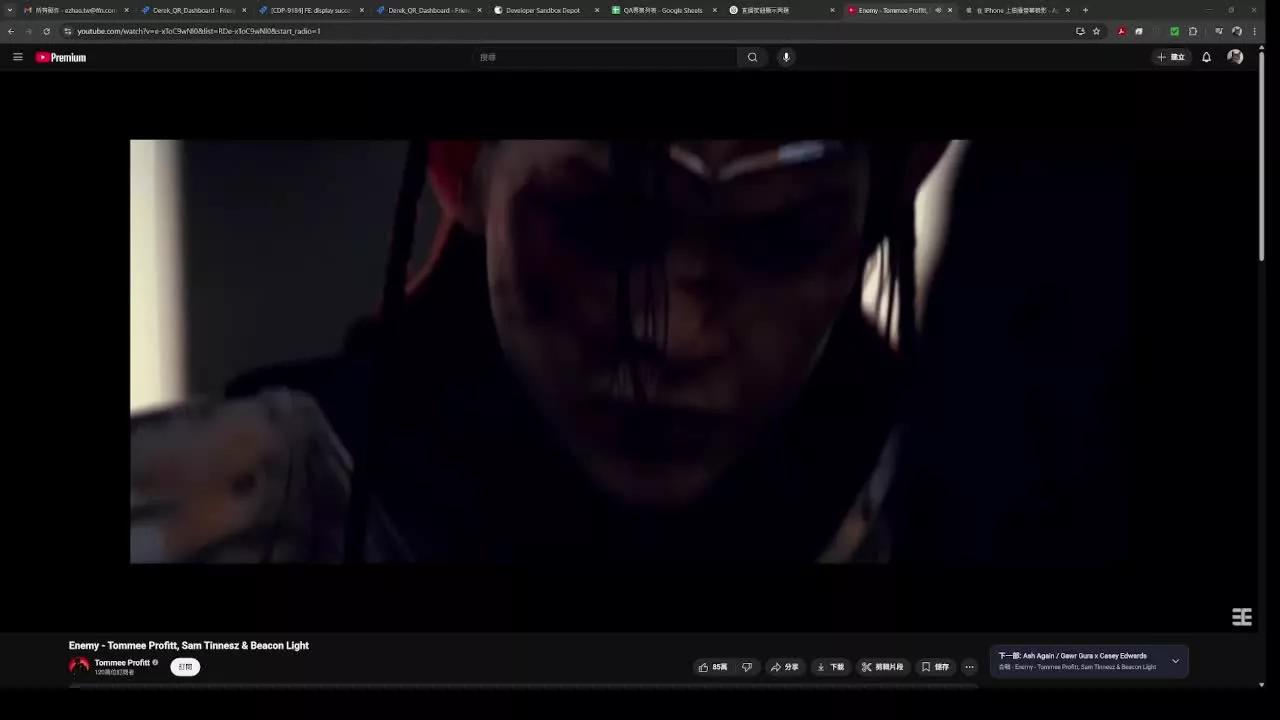This screenshot has height=720, width=1280.
Task: Open the Chrome three-dot menu
Action: [x=1254, y=31]
